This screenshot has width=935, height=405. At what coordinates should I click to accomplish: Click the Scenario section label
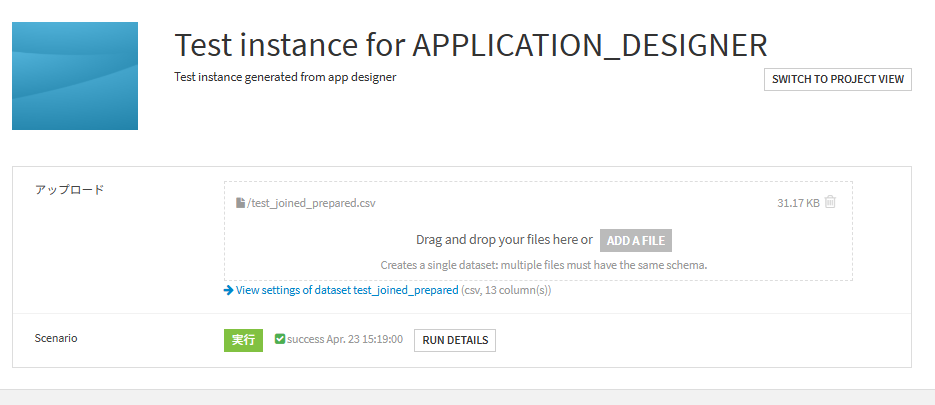tap(56, 338)
